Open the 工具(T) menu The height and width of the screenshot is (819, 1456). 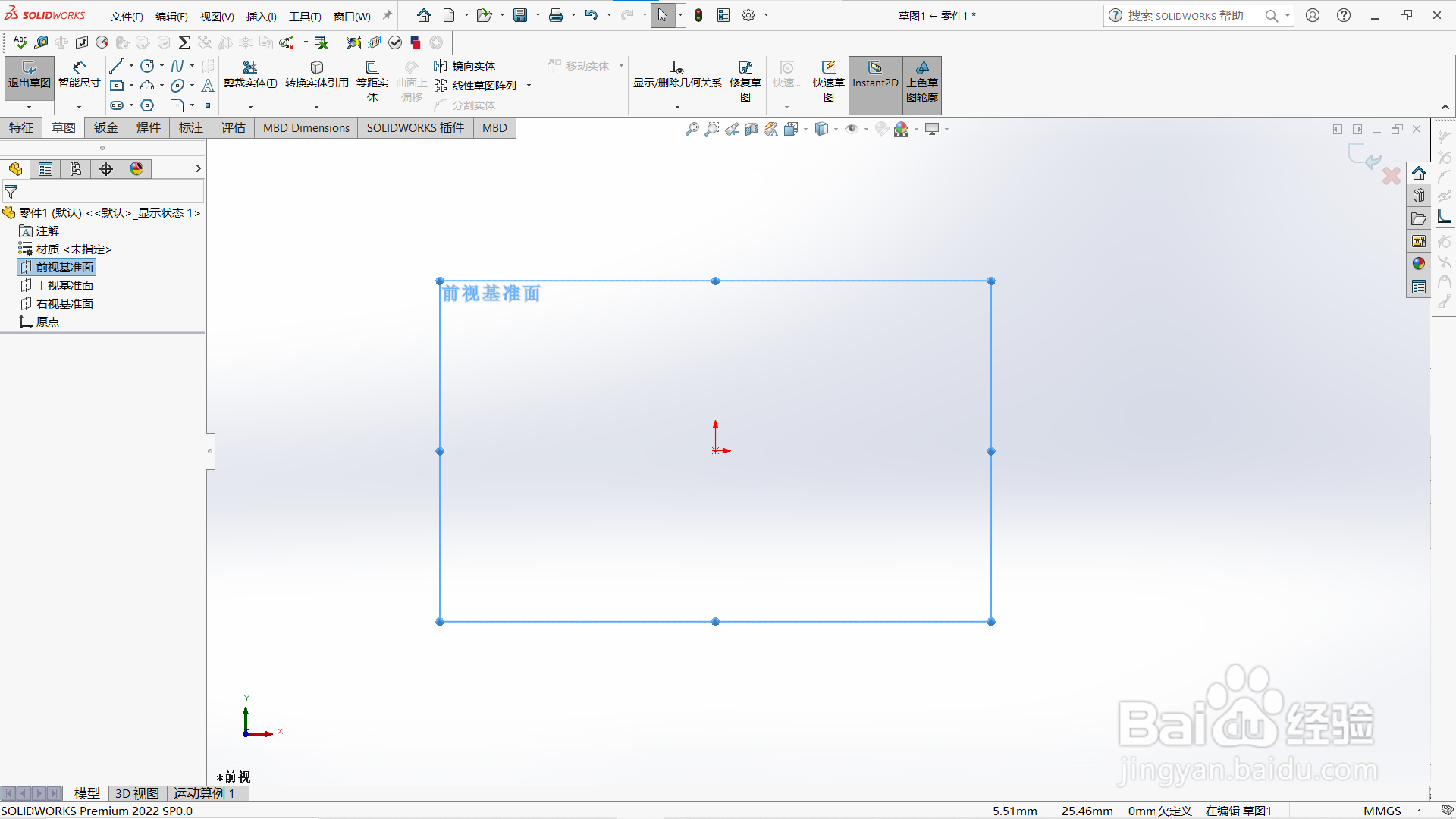(x=305, y=16)
